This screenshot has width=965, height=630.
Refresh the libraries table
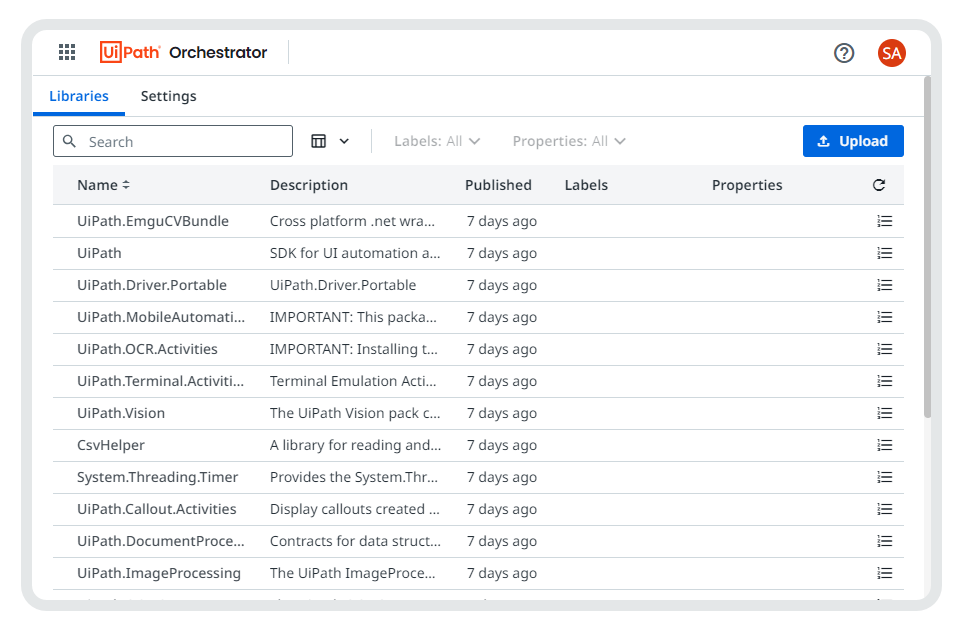878,185
